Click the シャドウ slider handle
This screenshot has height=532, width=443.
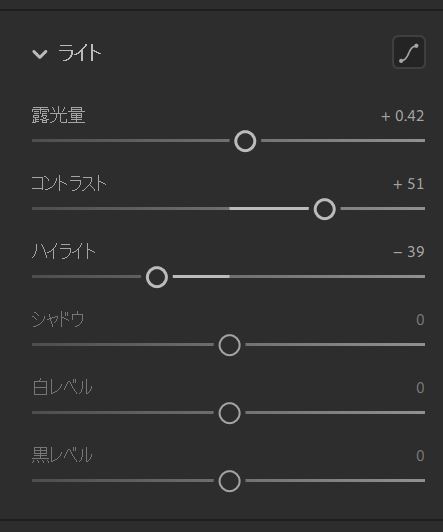[230, 345]
